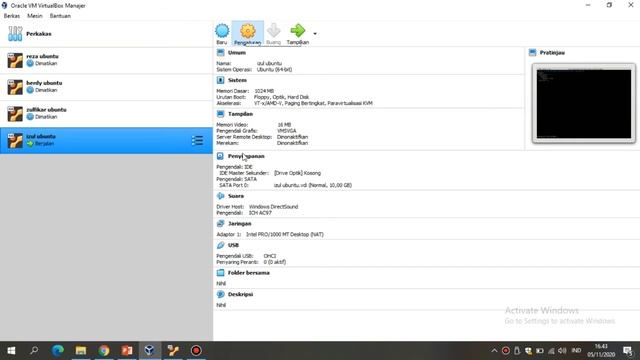Click the VM preview thumbnail
Image resolution: width=640 pixels, height=360 pixels.
click(x=584, y=104)
